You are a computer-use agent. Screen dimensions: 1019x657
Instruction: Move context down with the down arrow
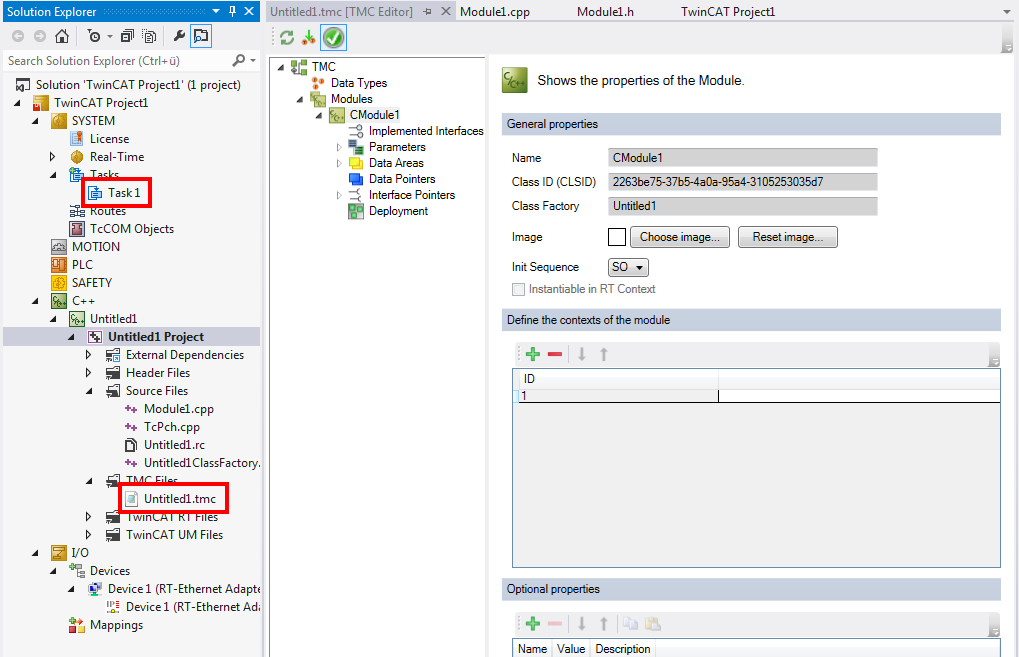point(582,354)
